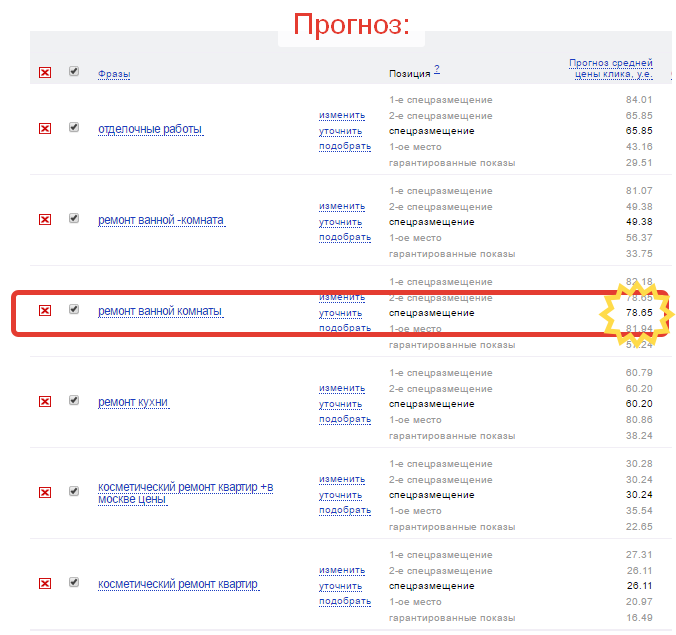Open phrase "косметический ремонт квартир +в москве цены"

(185, 493)
